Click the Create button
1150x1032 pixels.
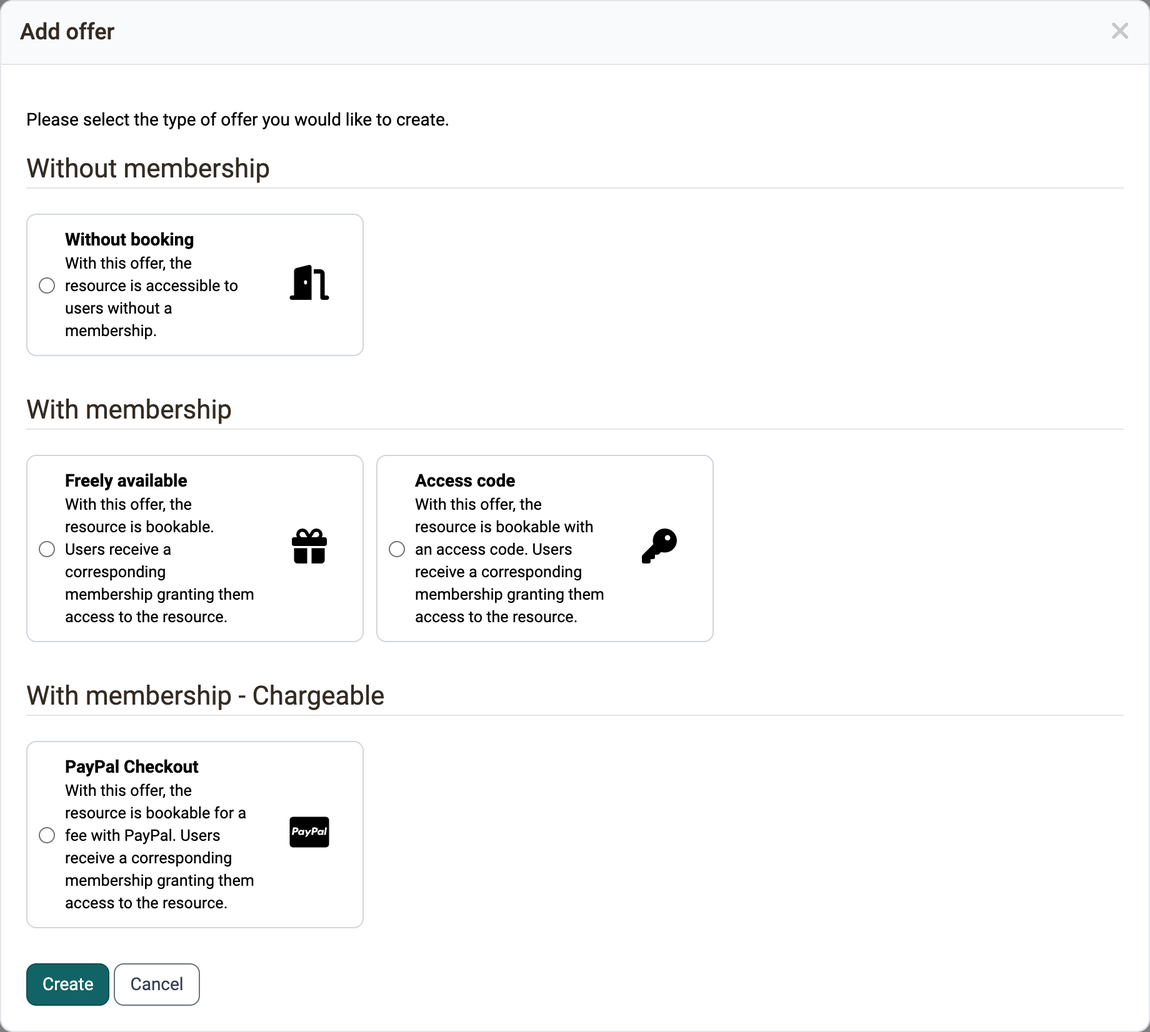click(x=67, y=984)
